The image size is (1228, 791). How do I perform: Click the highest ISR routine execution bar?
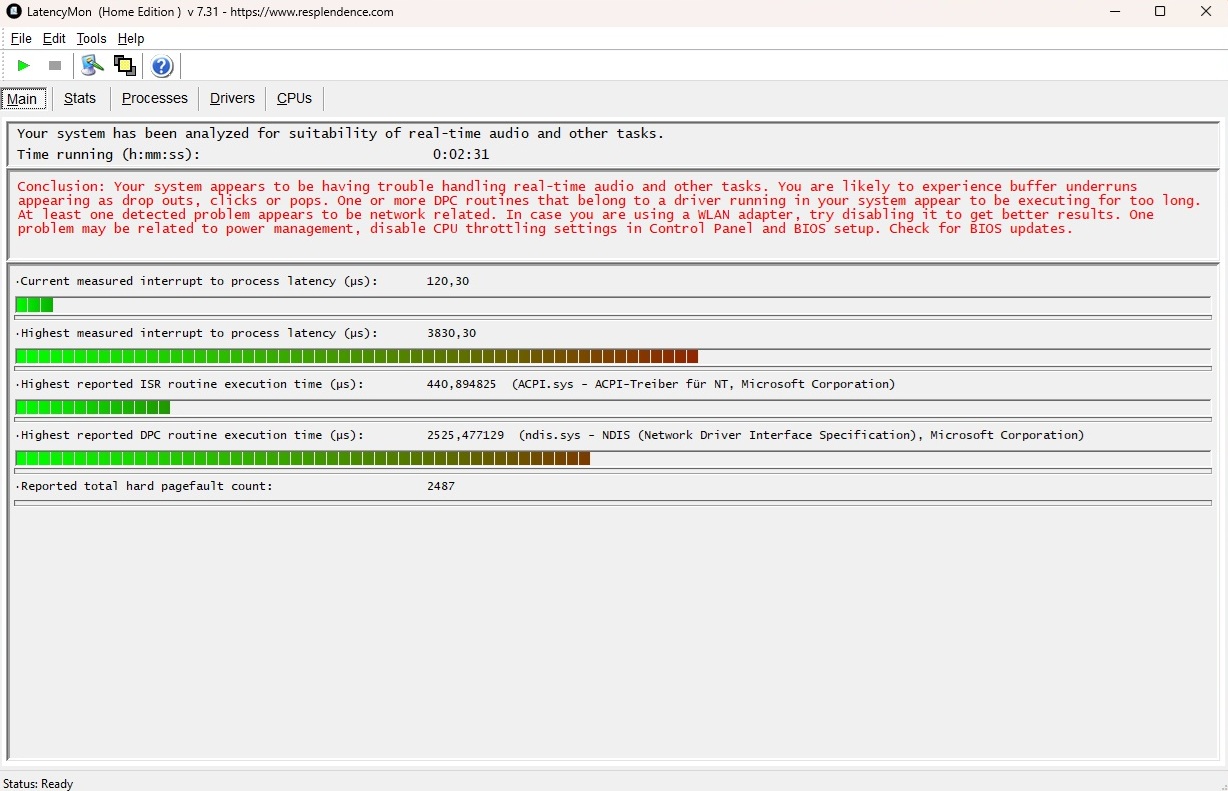click(92, 407)
